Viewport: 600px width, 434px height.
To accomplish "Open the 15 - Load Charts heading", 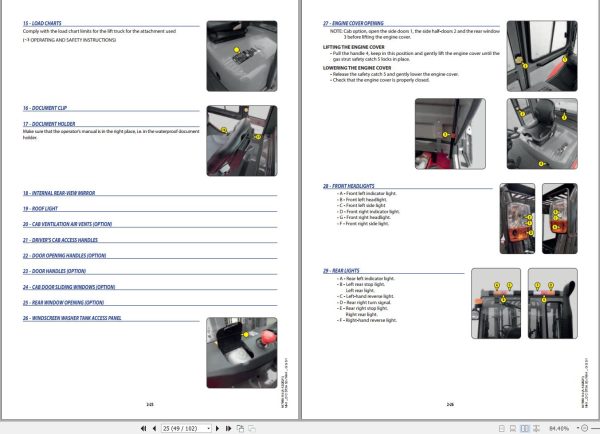I will (x=42, y=23).
